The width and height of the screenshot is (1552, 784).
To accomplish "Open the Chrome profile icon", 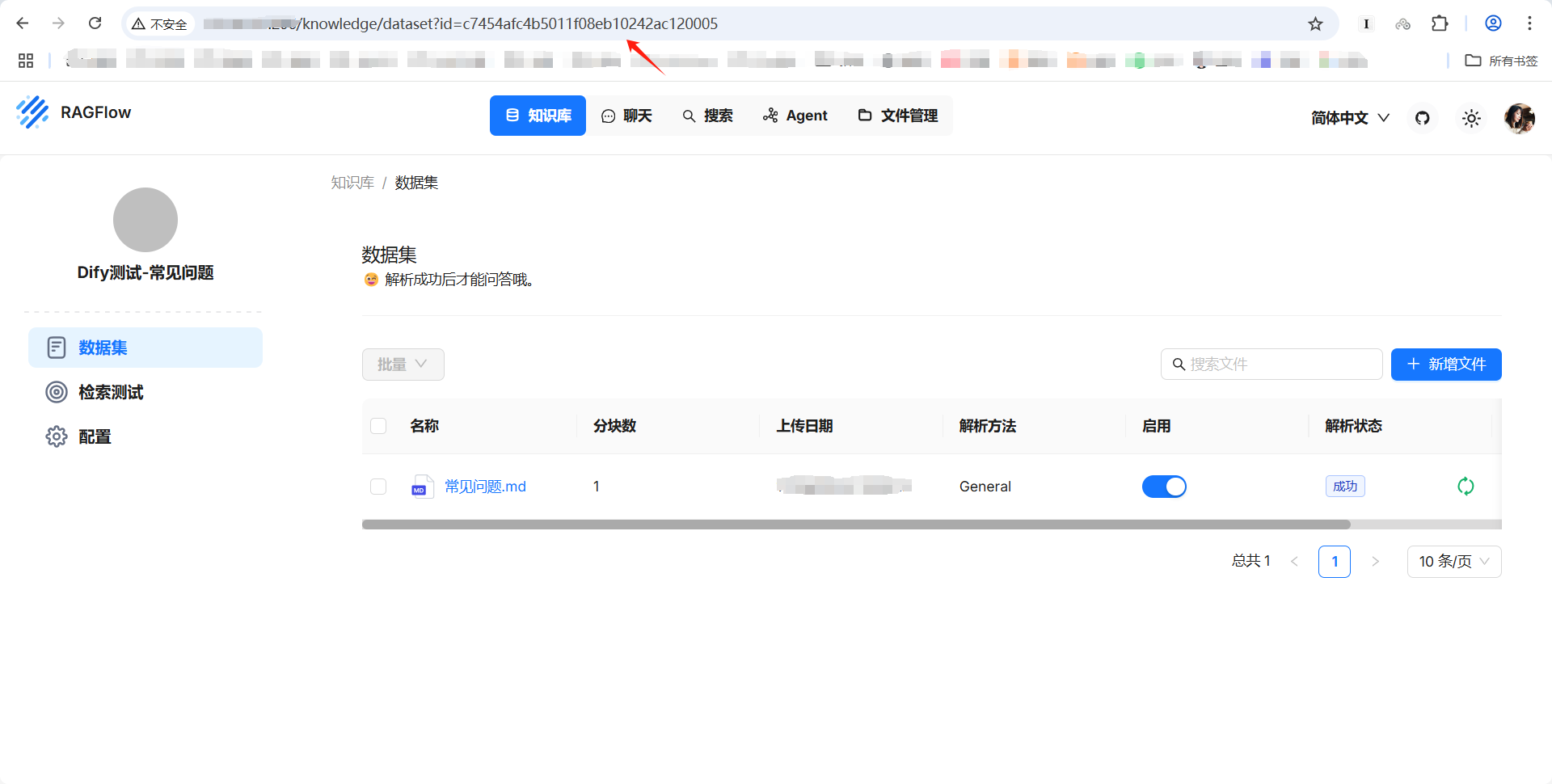I will [1493, 23].
